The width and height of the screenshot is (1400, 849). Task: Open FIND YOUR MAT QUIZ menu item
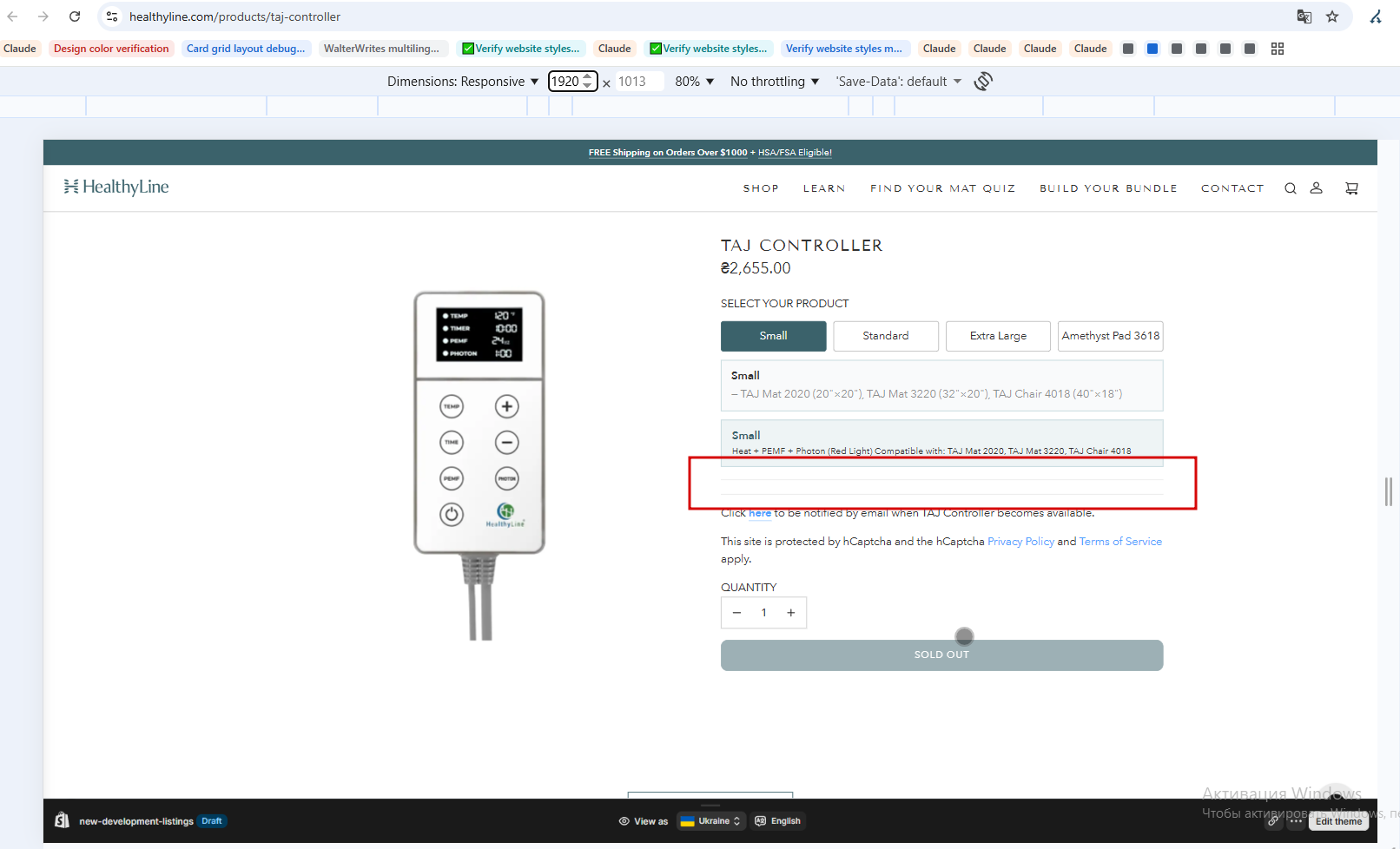(943, 188)
